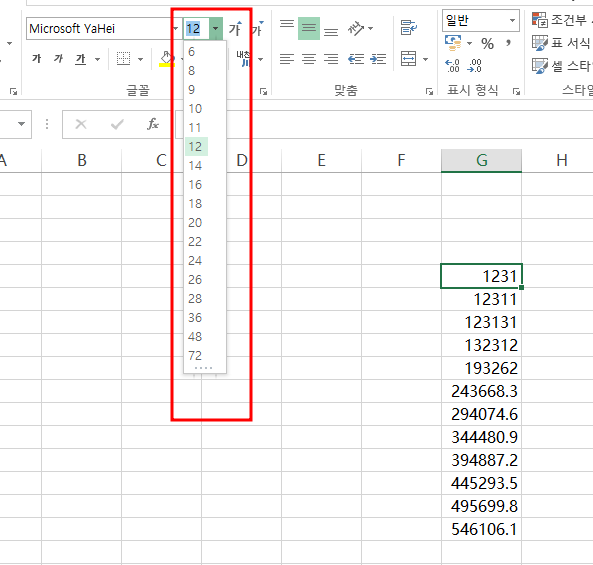
Task: Click the yellow fill color bucket
Action: coord(166,59)
